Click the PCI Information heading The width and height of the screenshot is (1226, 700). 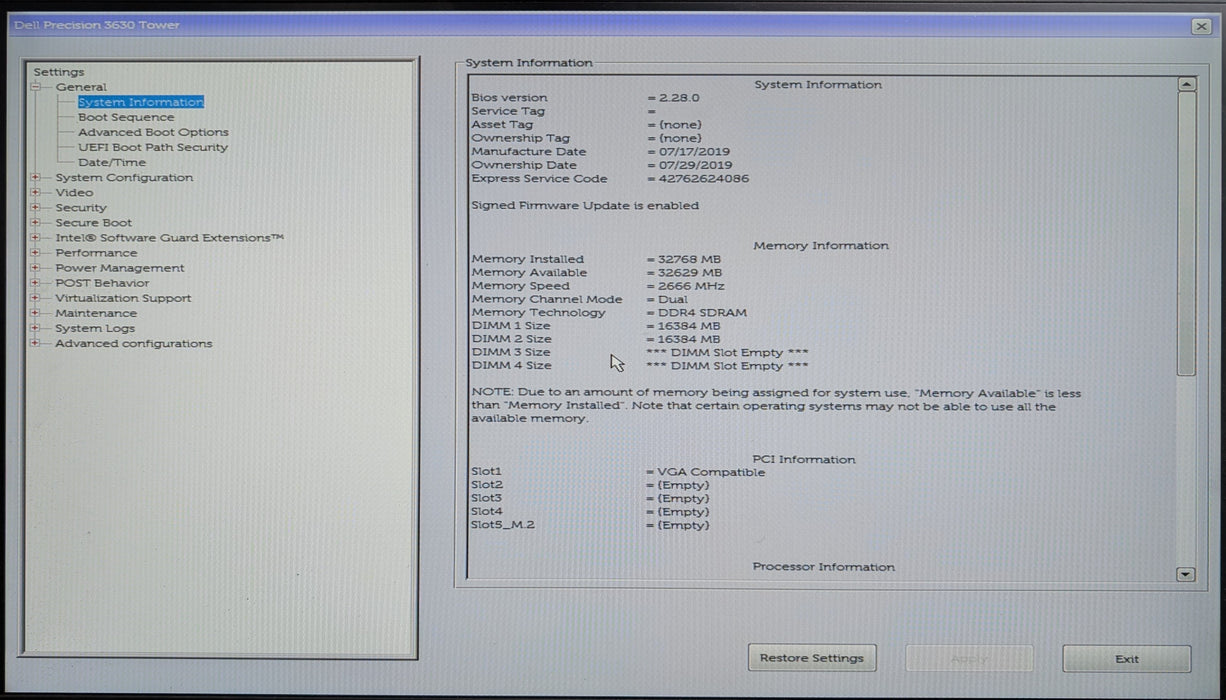(x=804, y=460)
